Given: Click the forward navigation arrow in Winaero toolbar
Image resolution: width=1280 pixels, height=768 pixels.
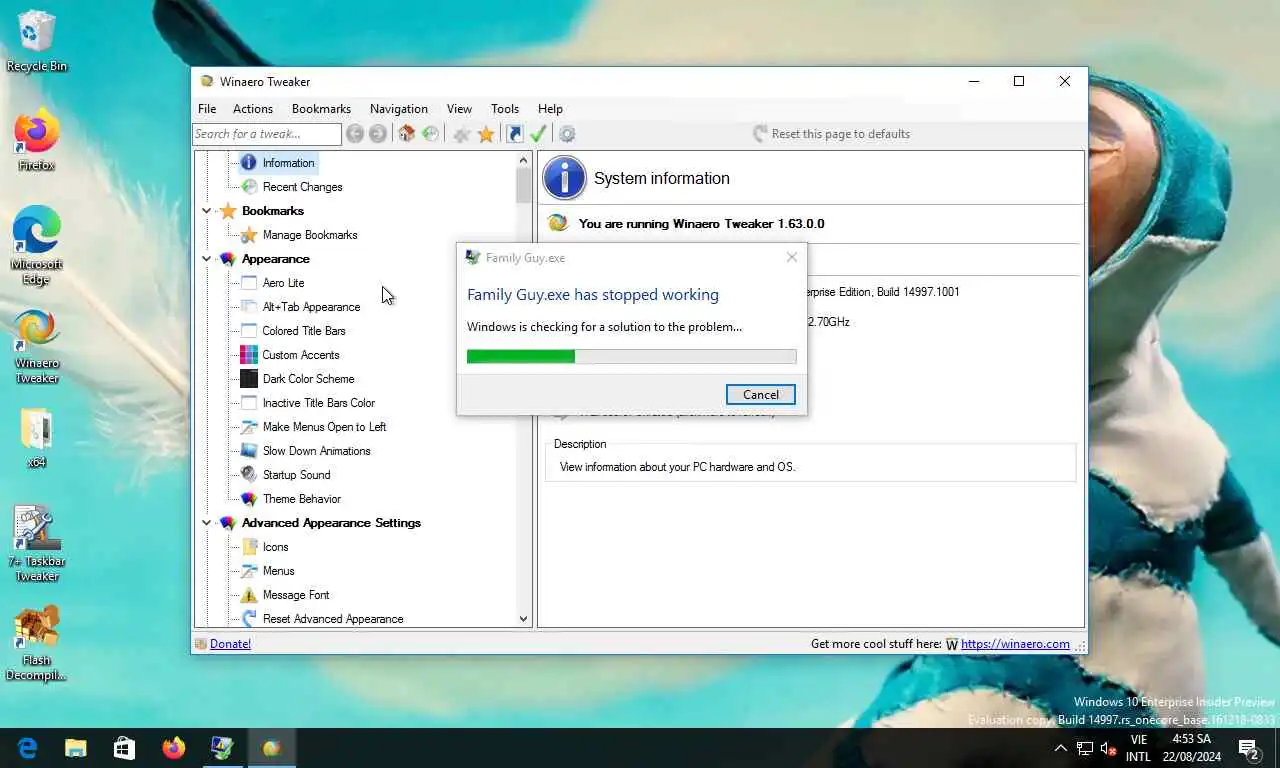Looking at the screenshot, I should coord(378,134).
